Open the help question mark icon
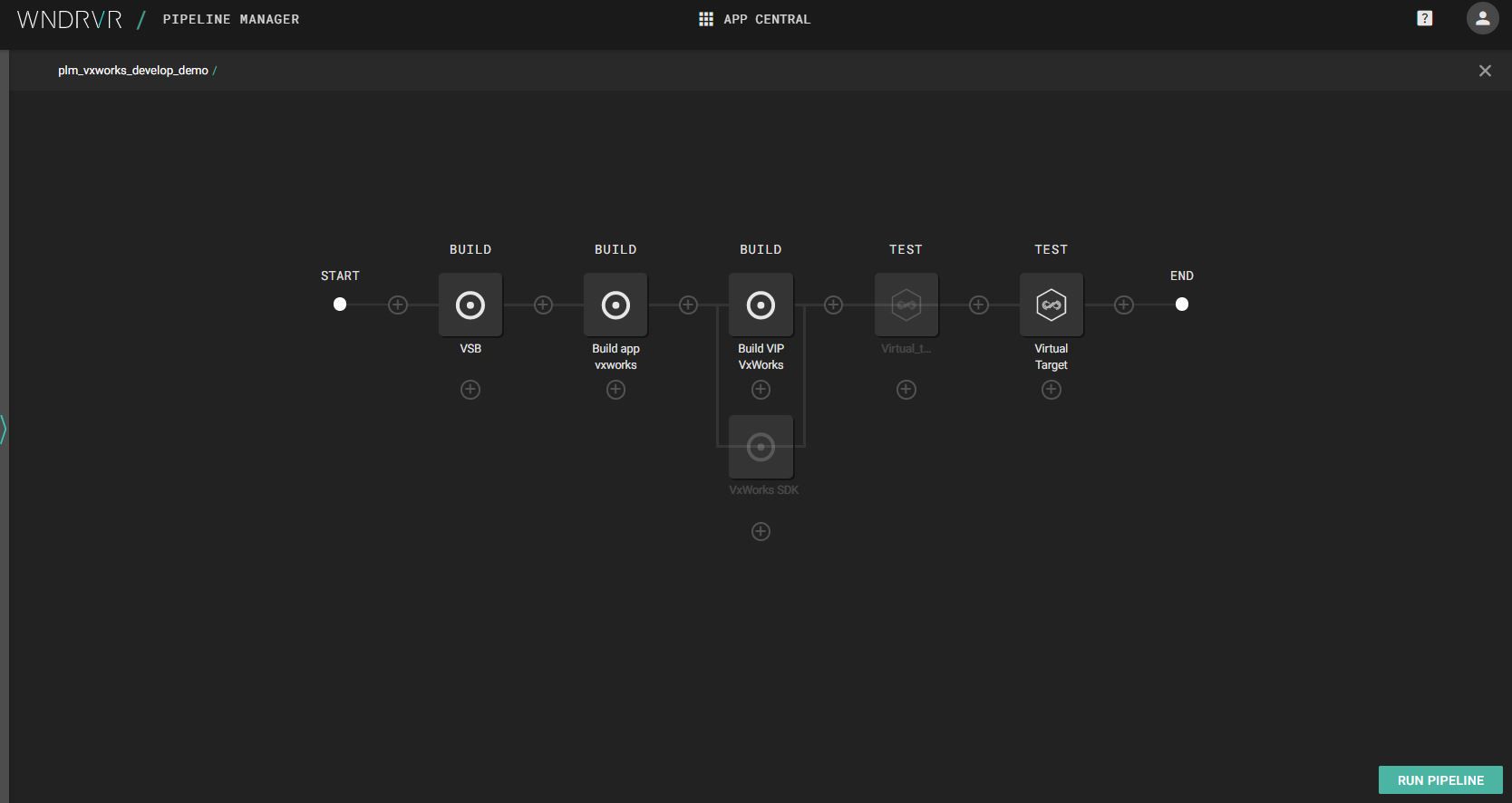This screenshot has height=803, width=1512. click(1424, 18)
